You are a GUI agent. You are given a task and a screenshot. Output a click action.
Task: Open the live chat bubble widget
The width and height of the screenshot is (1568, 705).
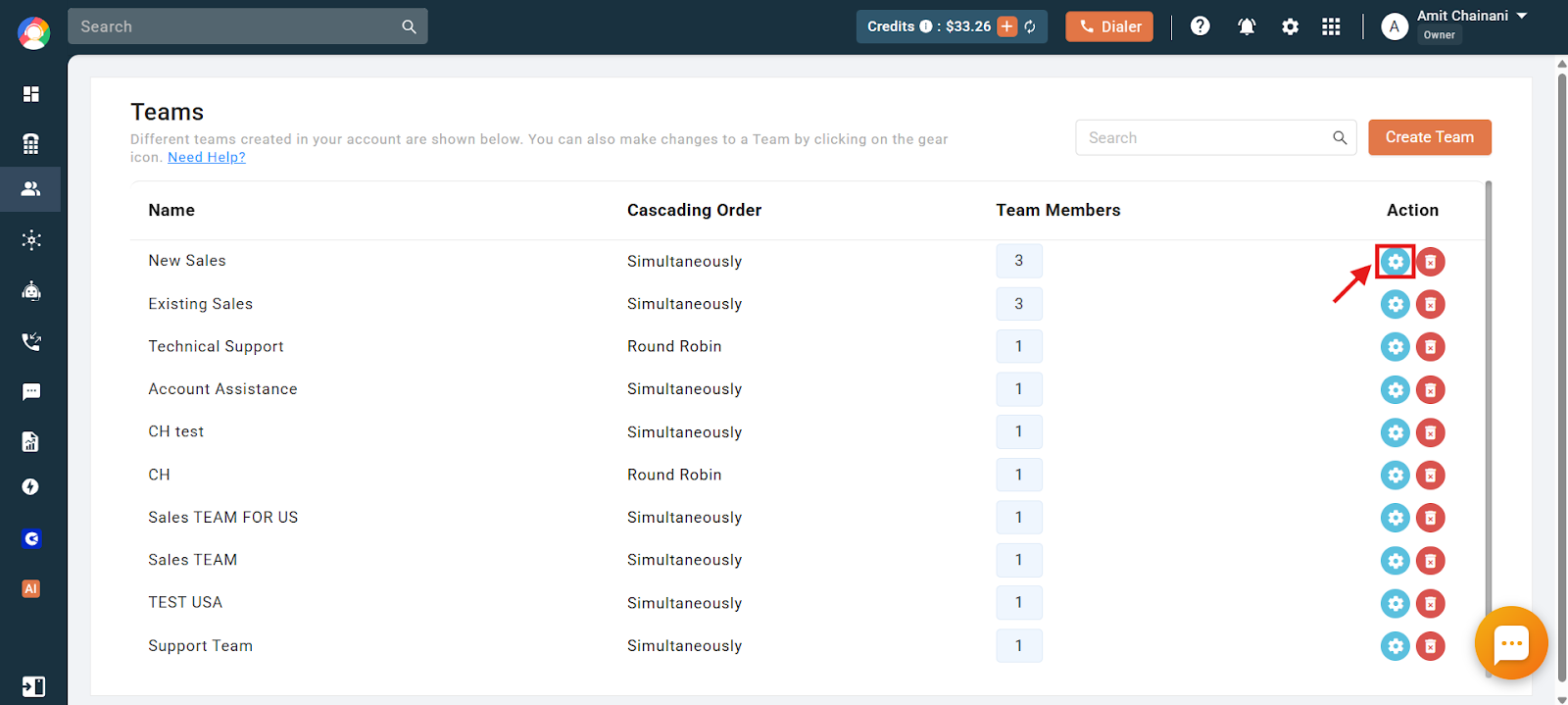coord(1511,643)
